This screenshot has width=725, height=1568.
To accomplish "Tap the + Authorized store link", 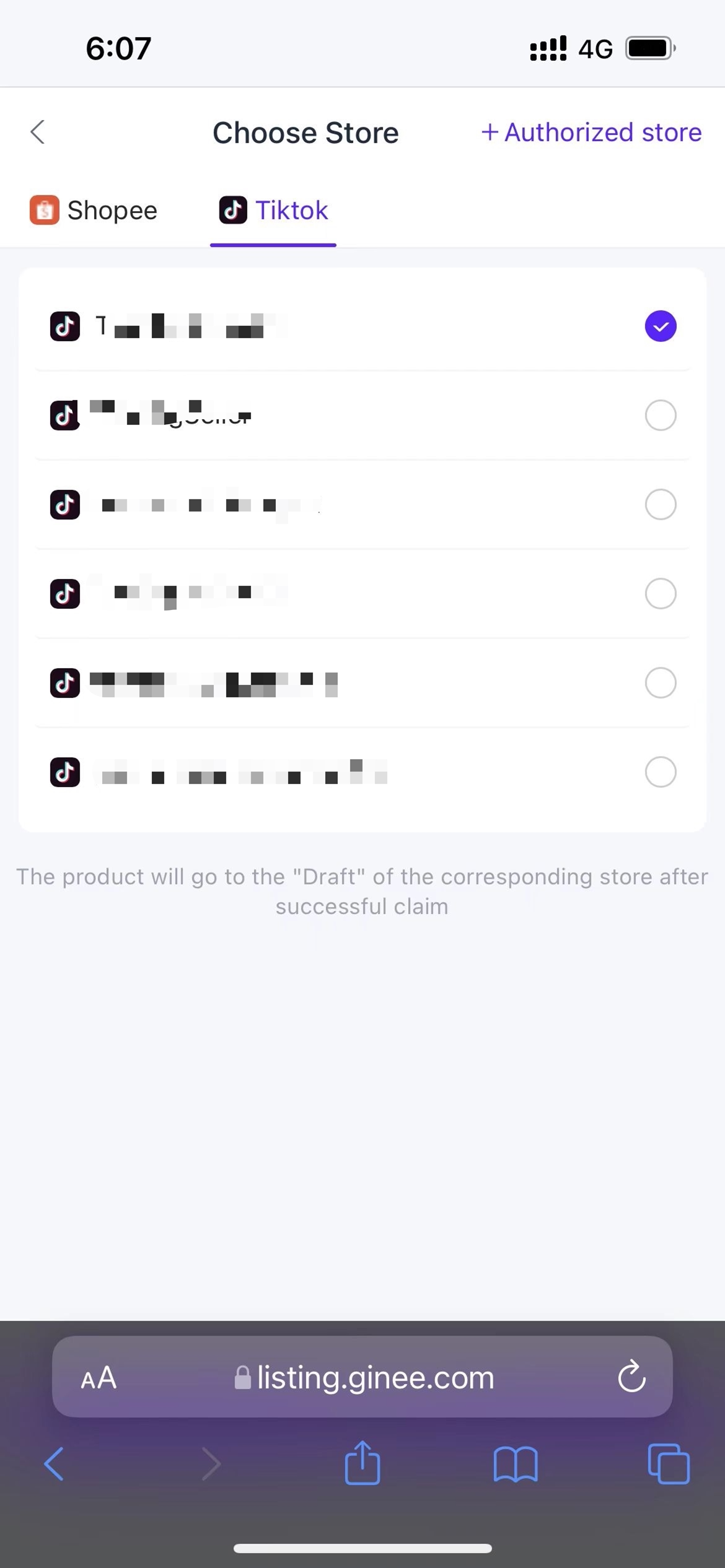I will pos(591,132).
